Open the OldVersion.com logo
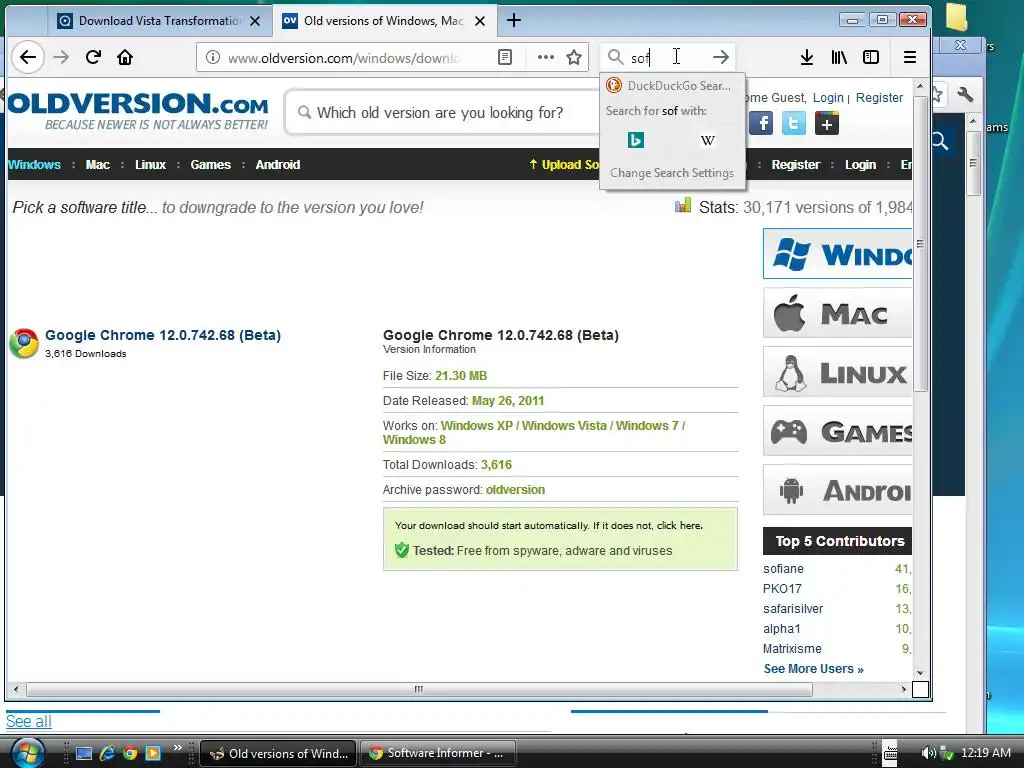 [x=138, y=110]
